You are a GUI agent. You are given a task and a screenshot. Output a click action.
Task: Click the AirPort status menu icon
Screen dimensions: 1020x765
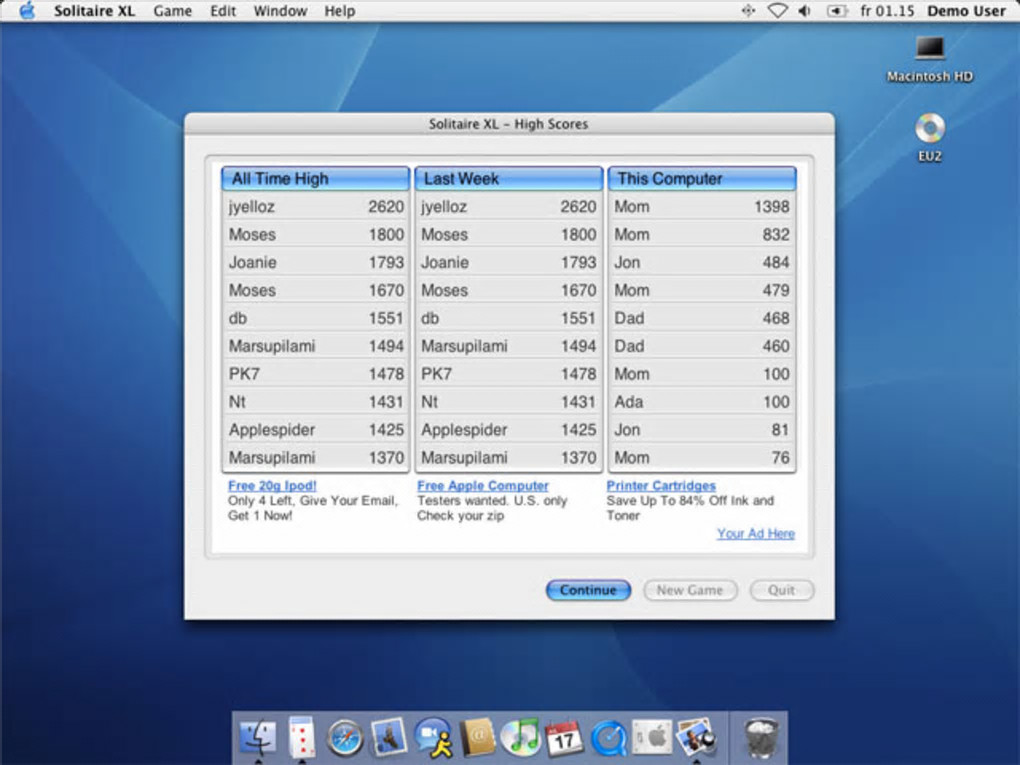click(x=777, y=11)
